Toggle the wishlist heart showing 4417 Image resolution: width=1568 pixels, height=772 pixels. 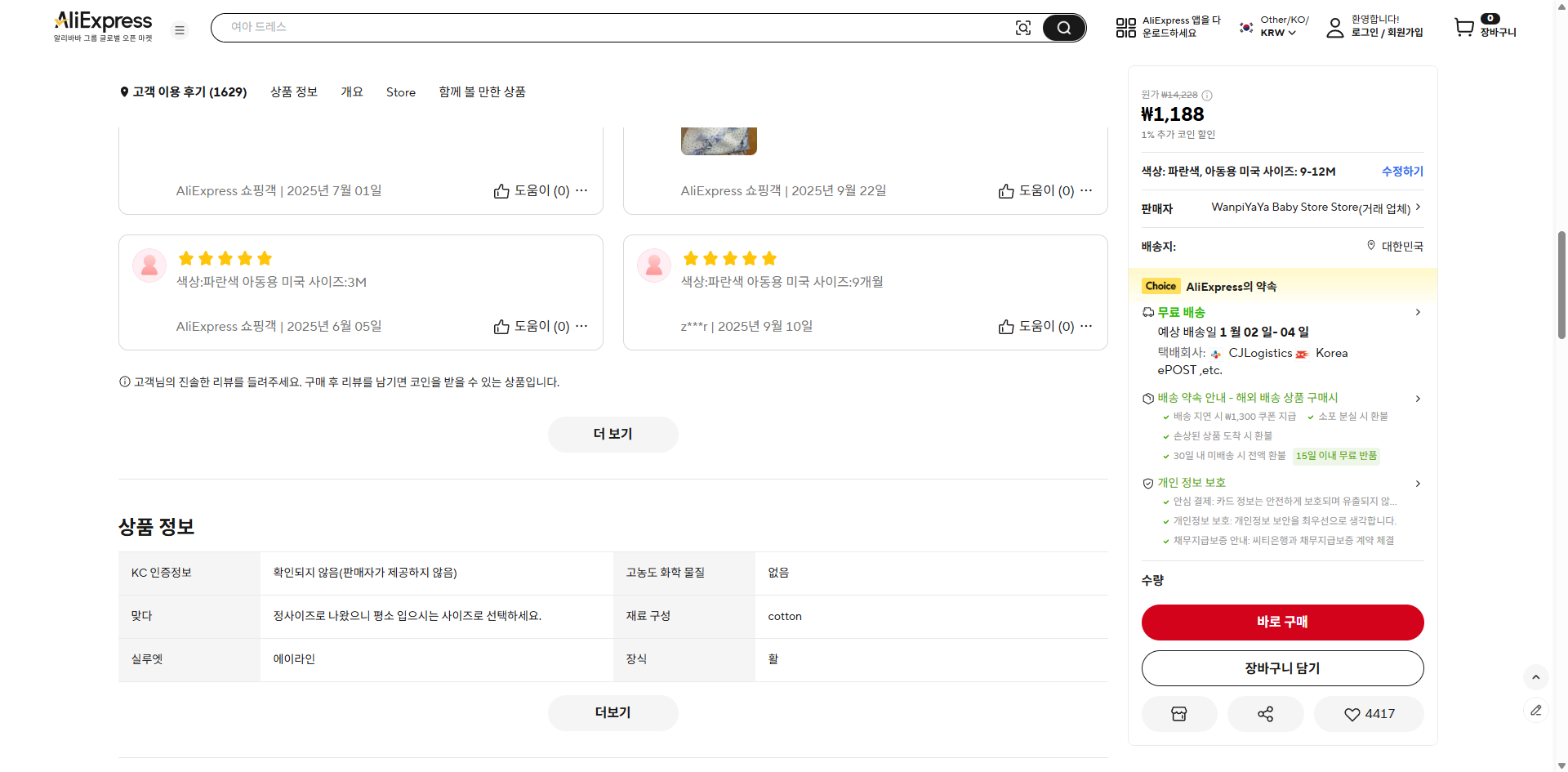pyautogui.click(x=1369, y=713)
